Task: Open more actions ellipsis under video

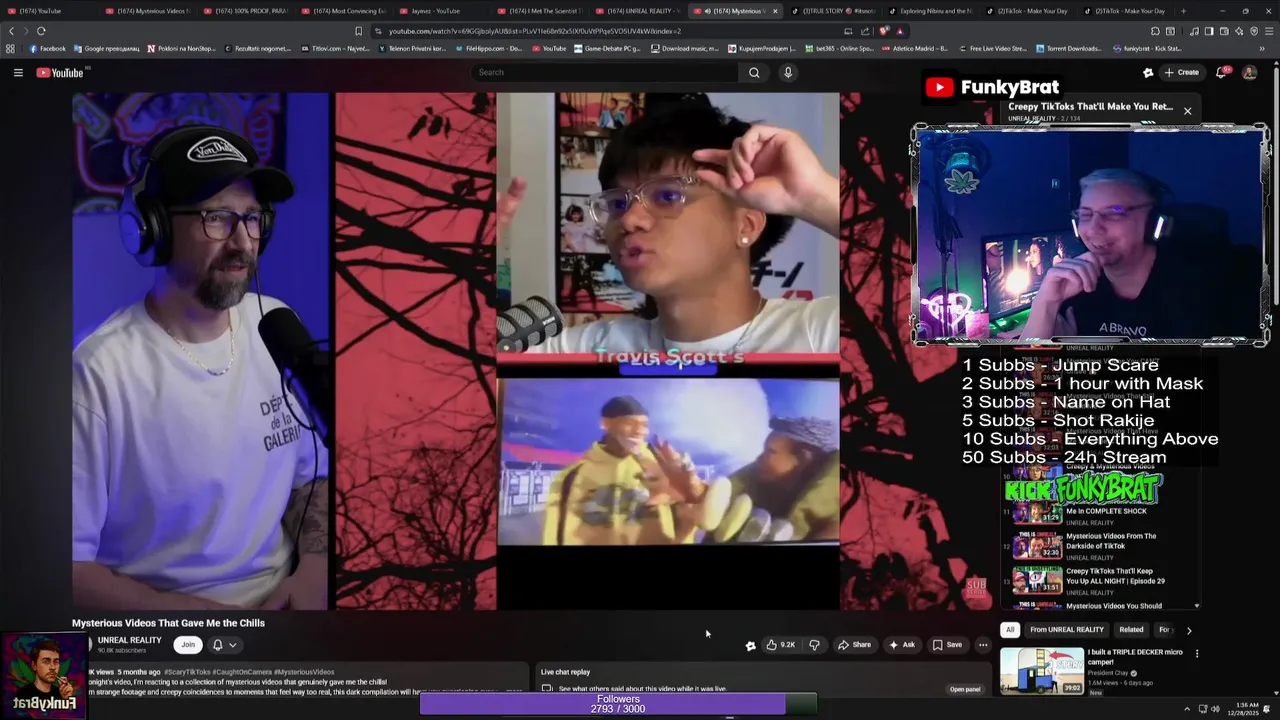Action: coord(983,645)
